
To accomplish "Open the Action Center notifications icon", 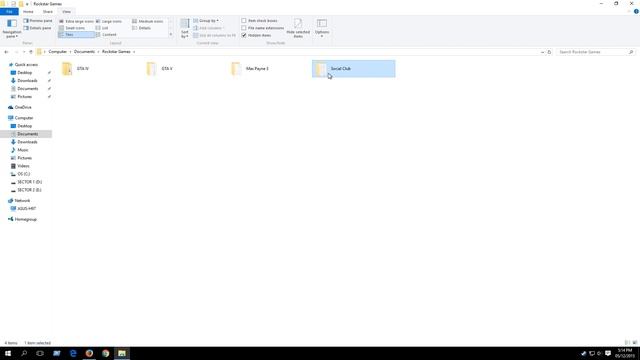I will pyautogui.click(x=608, y=353).
